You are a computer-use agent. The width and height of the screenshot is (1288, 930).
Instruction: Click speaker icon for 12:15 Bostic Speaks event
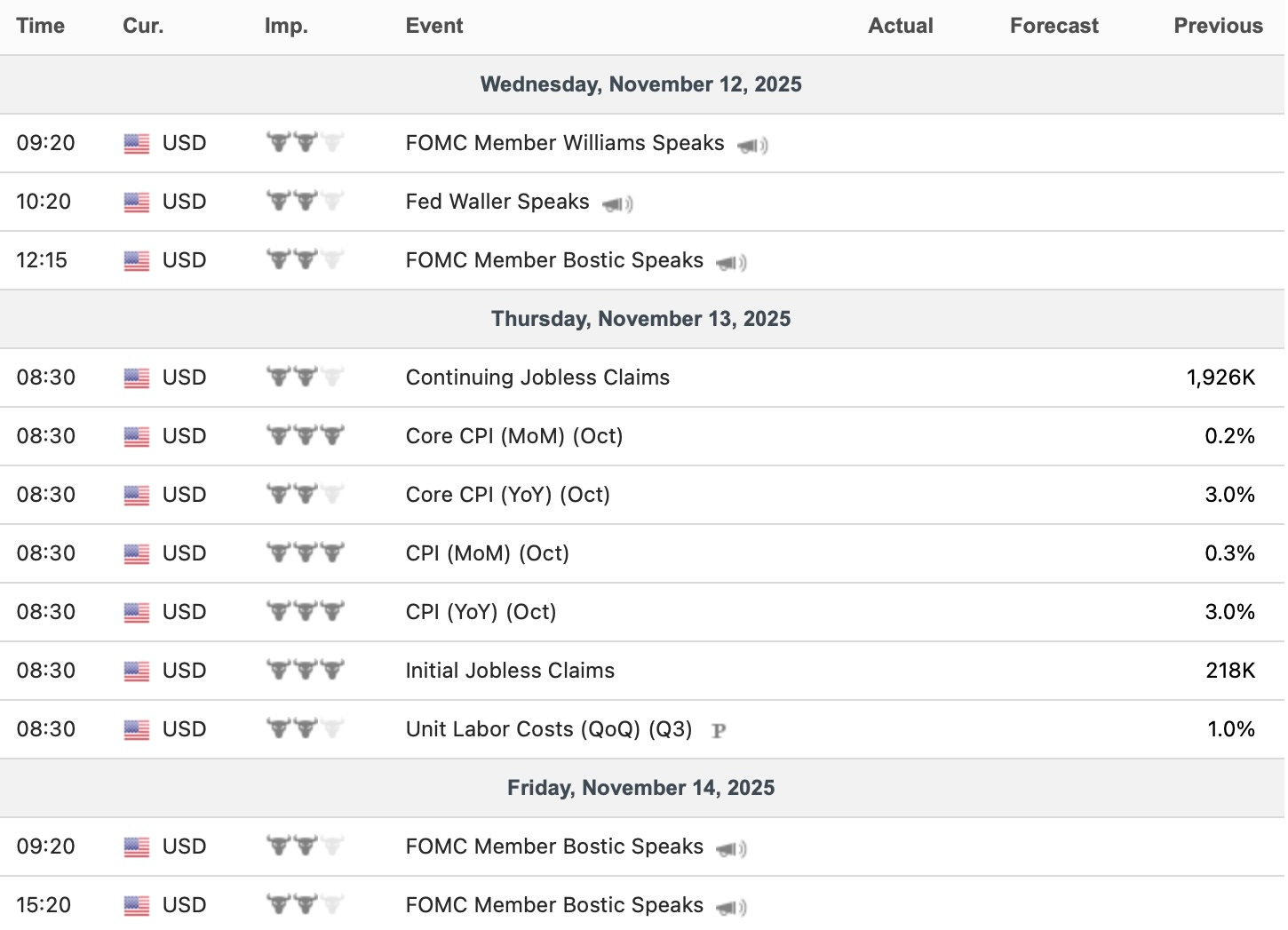(x=730, y=263)
